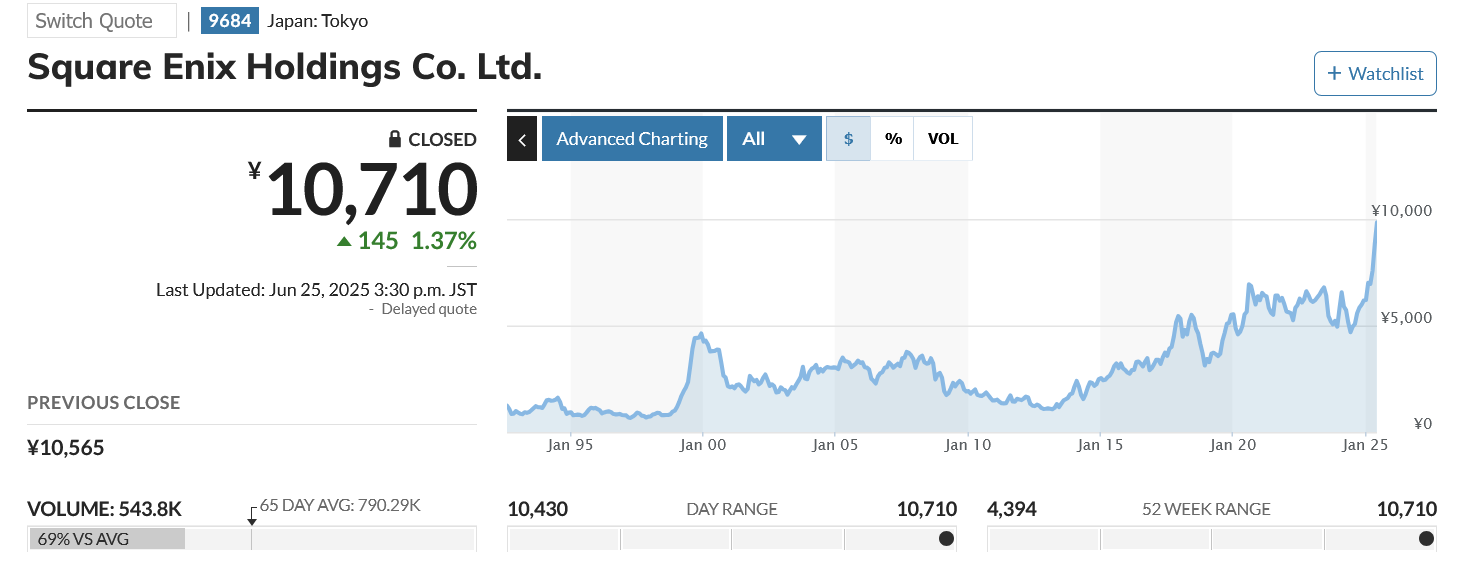This screenshot has width=1474, height=583.
Task: Switch the chart to percent (%) view
Action: (x=893, y=139)
